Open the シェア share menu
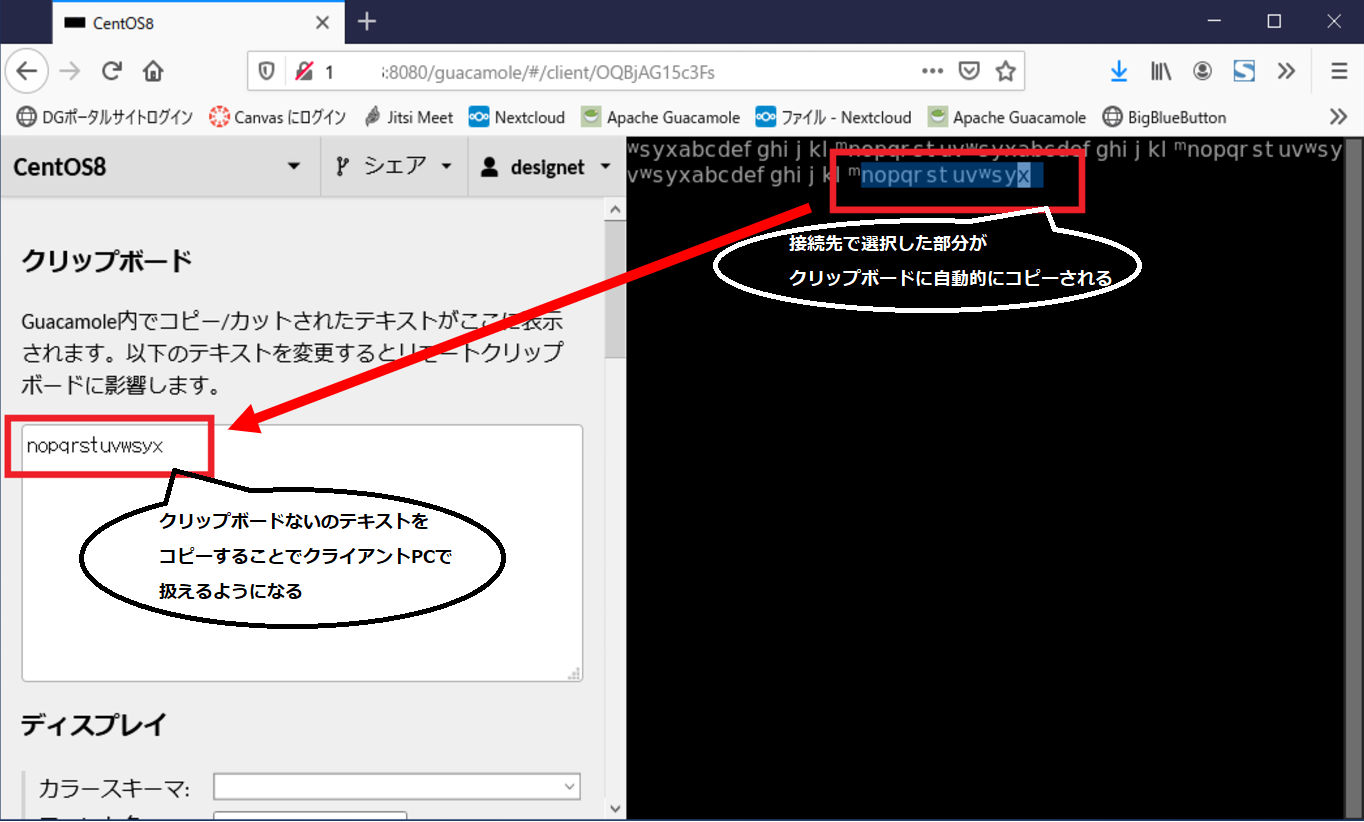Screen dimensions: 1364x822 click(x=394, y=167)
